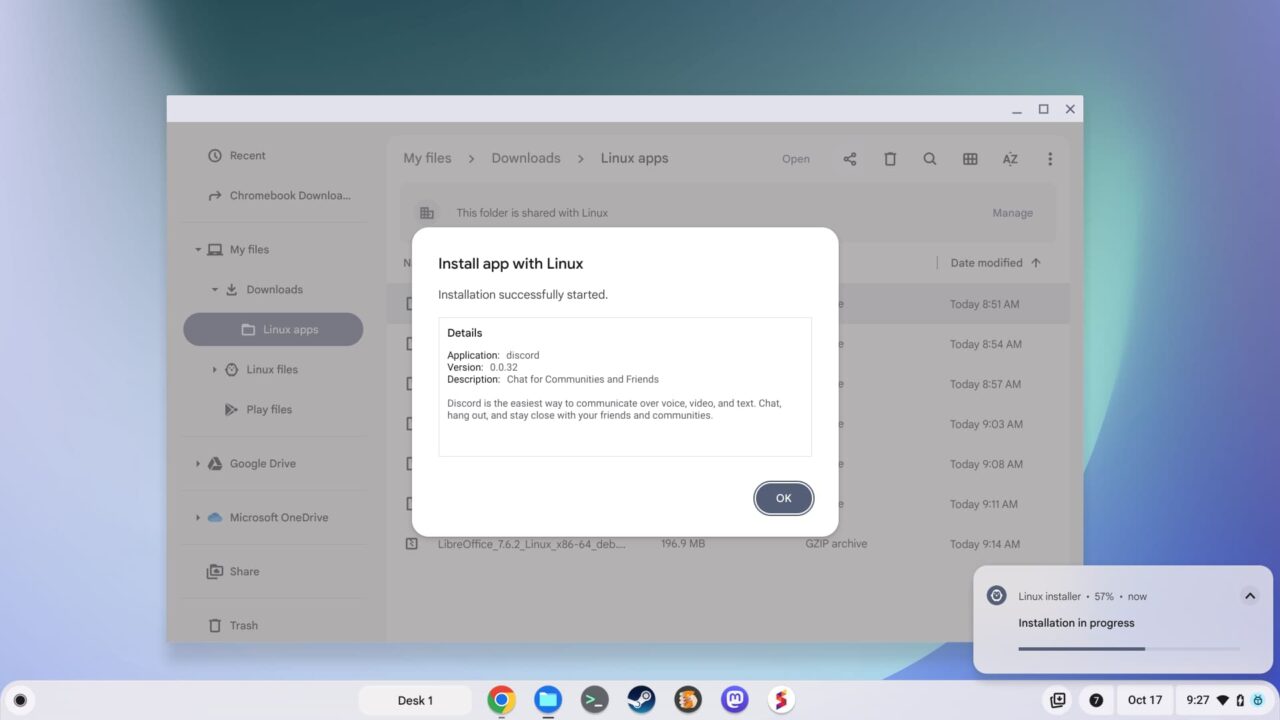Open the Share item in the sidebar
Image resolution: width=1280 pixels, height=720 pixels.
point(233,572)
